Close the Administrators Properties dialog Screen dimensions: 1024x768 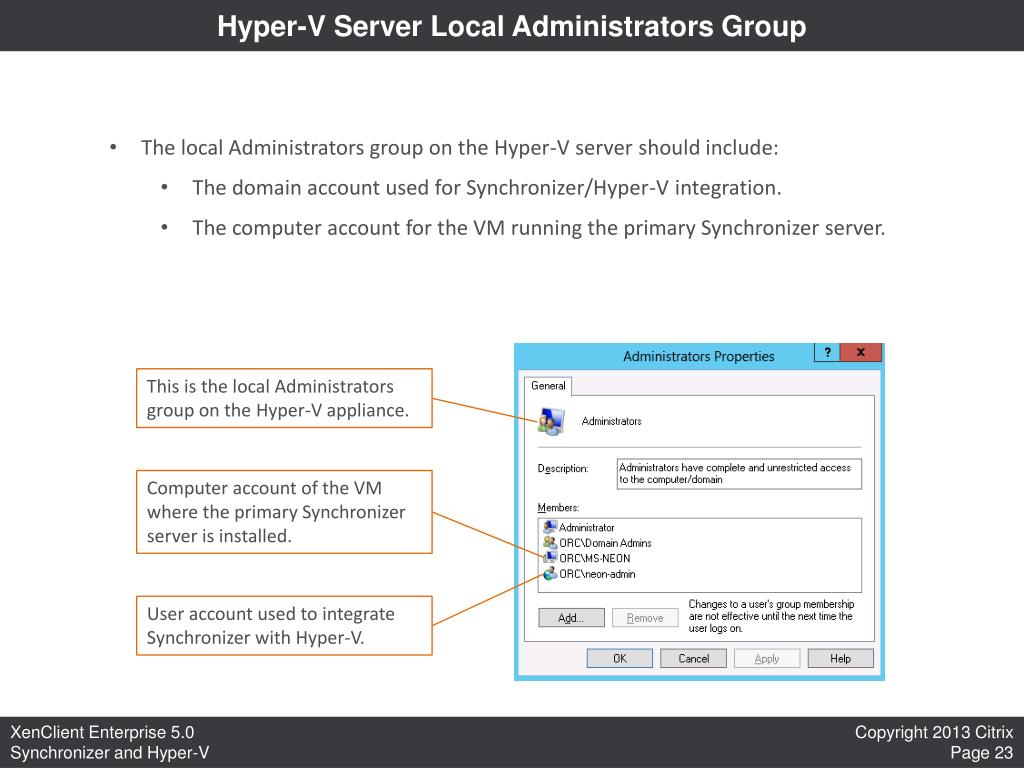861,353
